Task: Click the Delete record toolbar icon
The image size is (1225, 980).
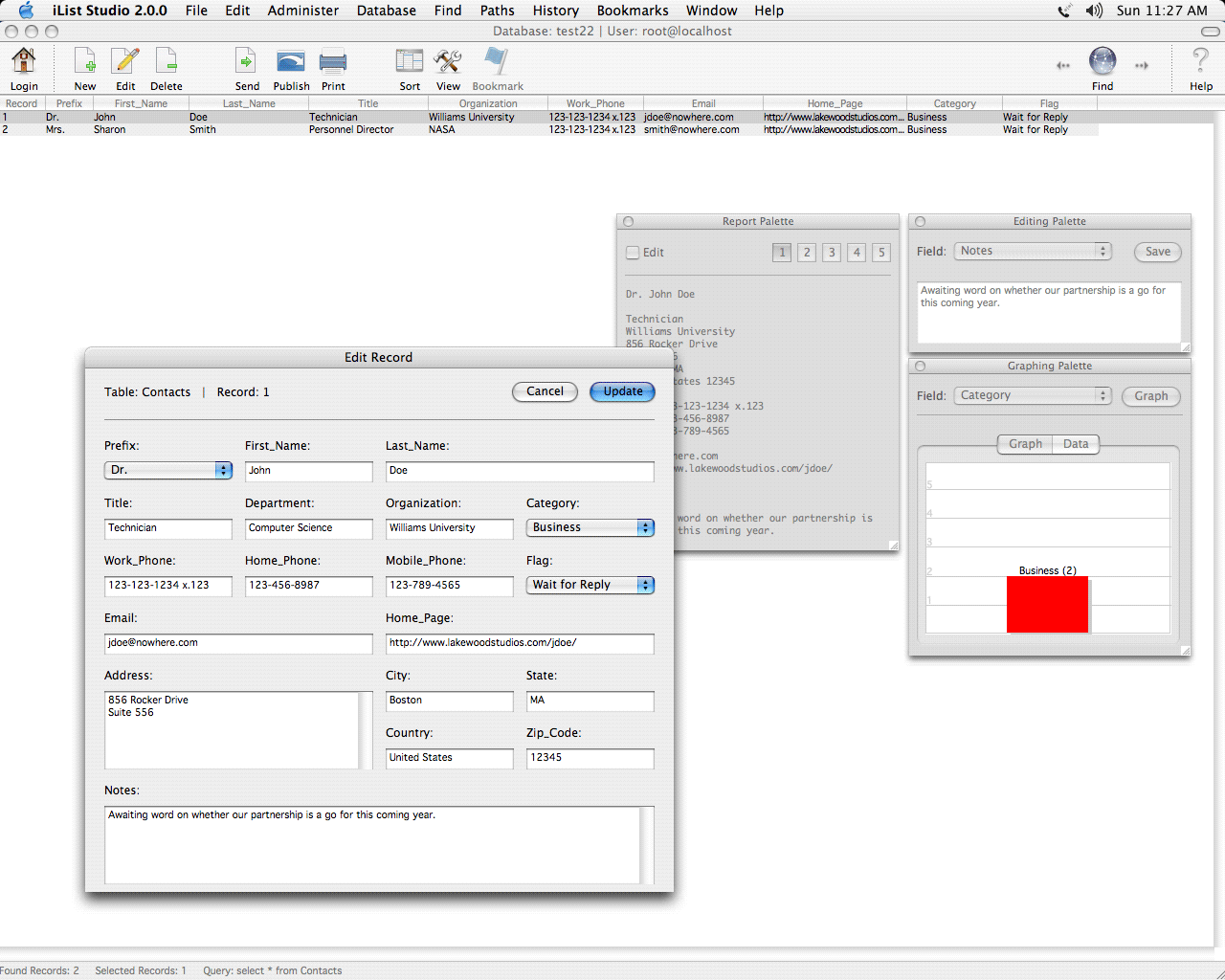Action: [167, 61]
